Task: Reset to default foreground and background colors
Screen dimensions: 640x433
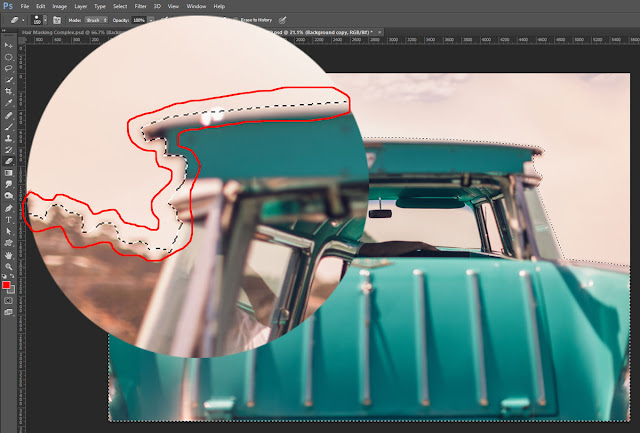Action: [4, 276]
